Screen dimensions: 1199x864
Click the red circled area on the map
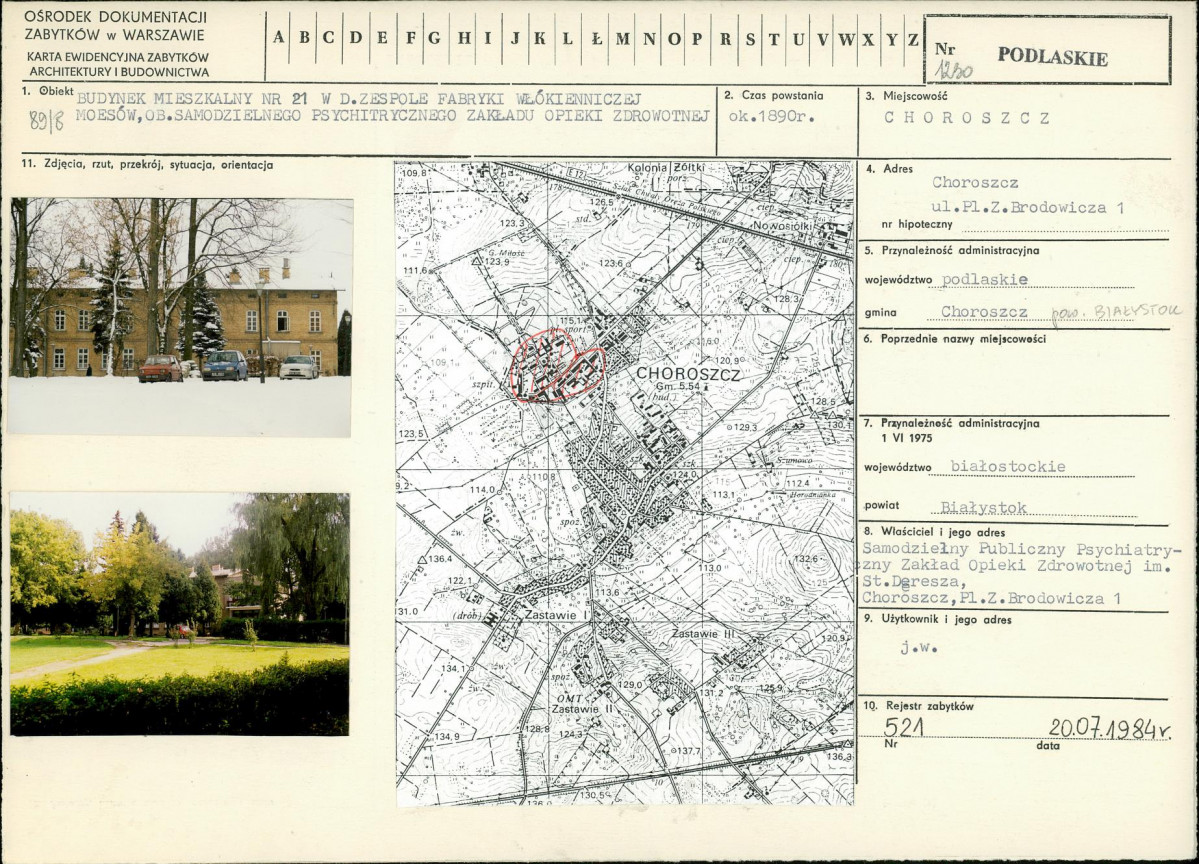click(x=556, y=366)
